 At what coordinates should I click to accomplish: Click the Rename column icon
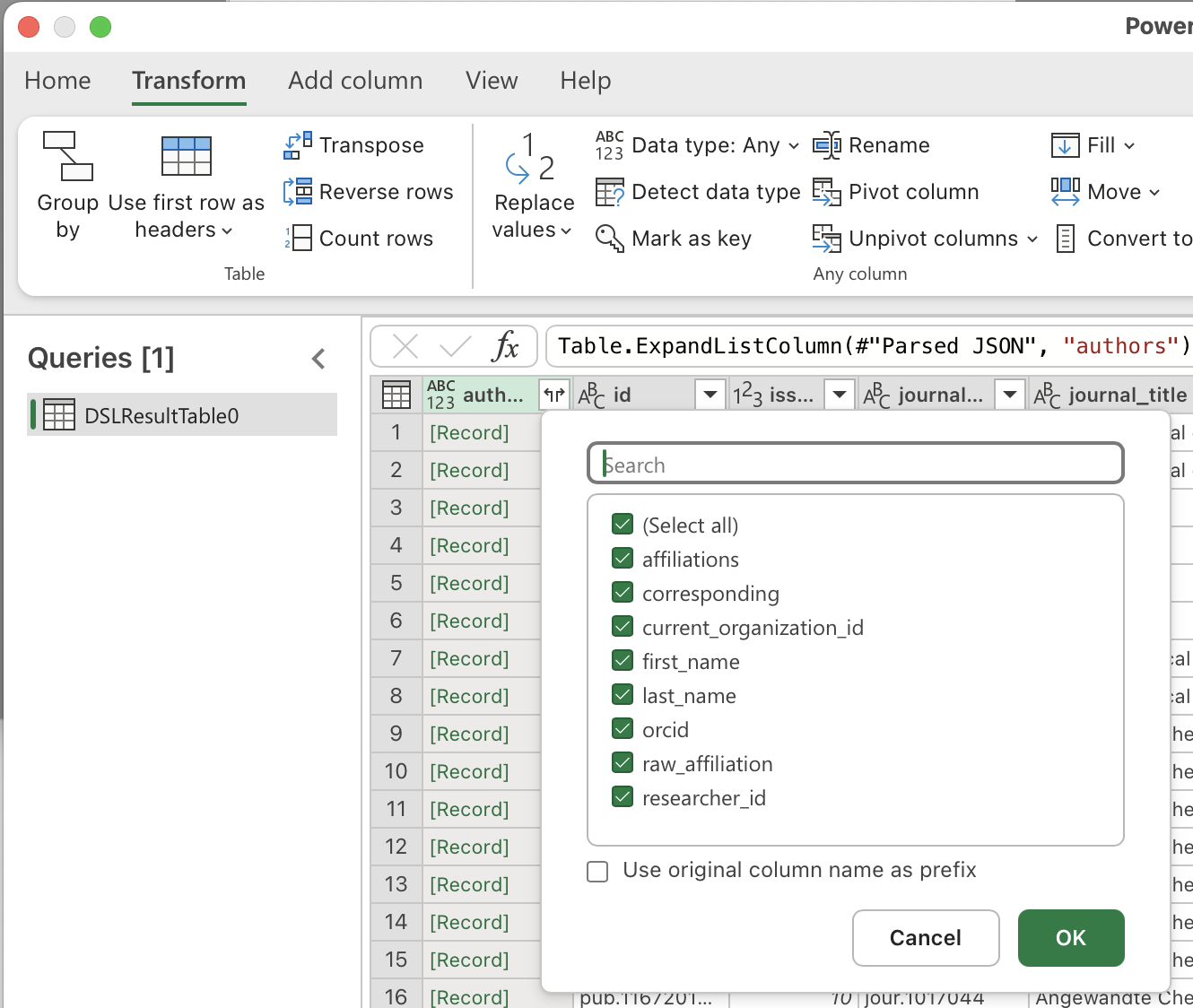pos(826,145)
